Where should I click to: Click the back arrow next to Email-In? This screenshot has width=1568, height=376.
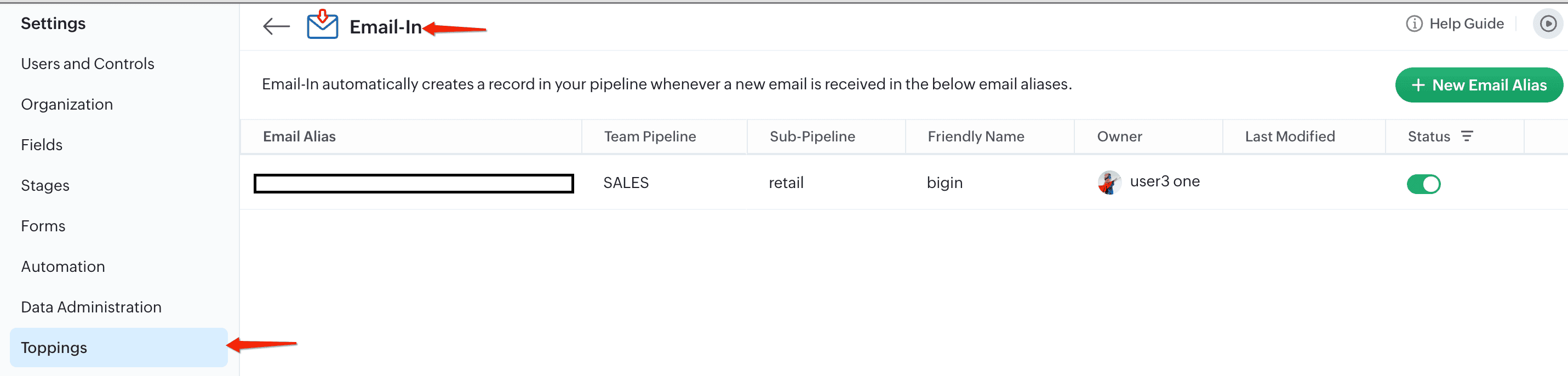[276, 26]
